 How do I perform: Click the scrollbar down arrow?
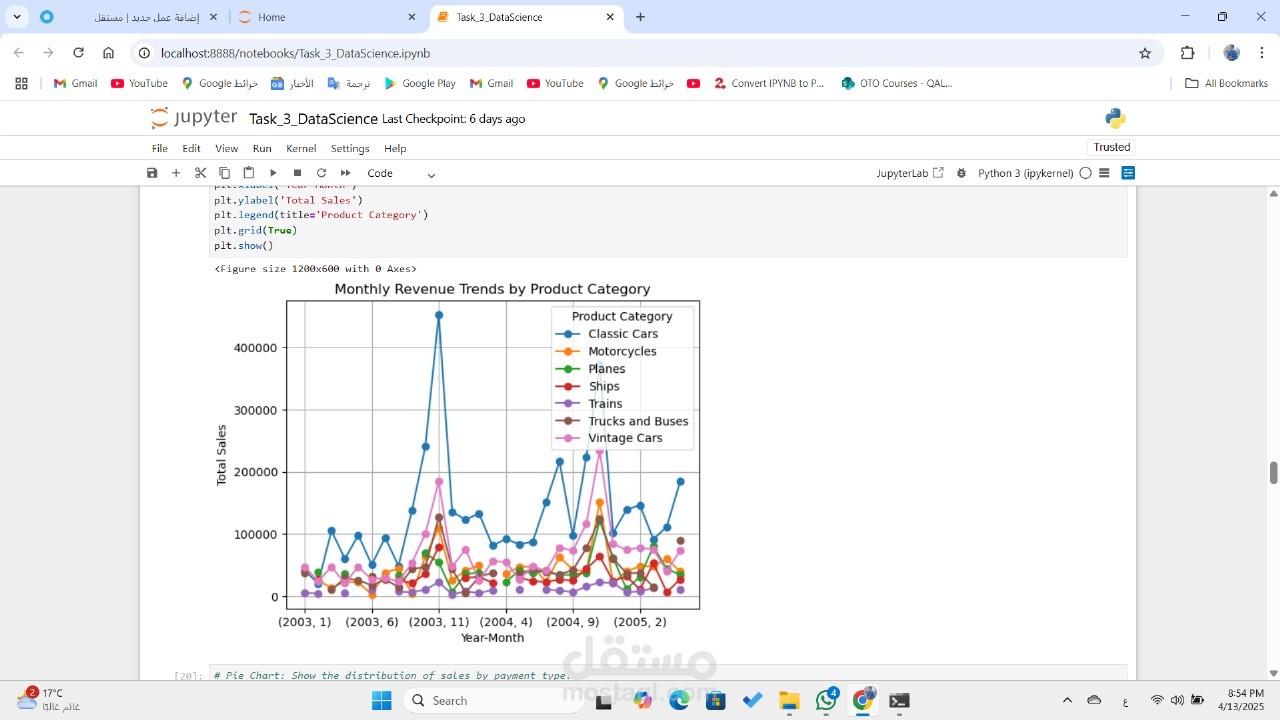point(1274,673)
